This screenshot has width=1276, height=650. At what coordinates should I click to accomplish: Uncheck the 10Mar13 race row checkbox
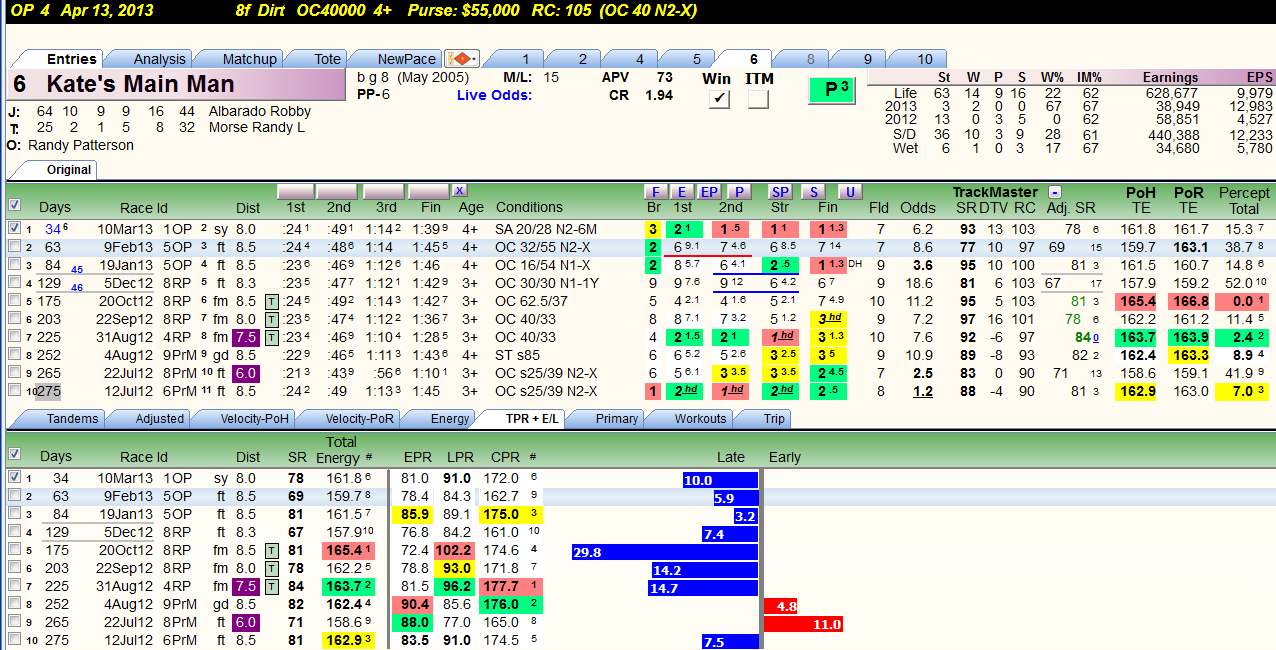click(14, 228)
